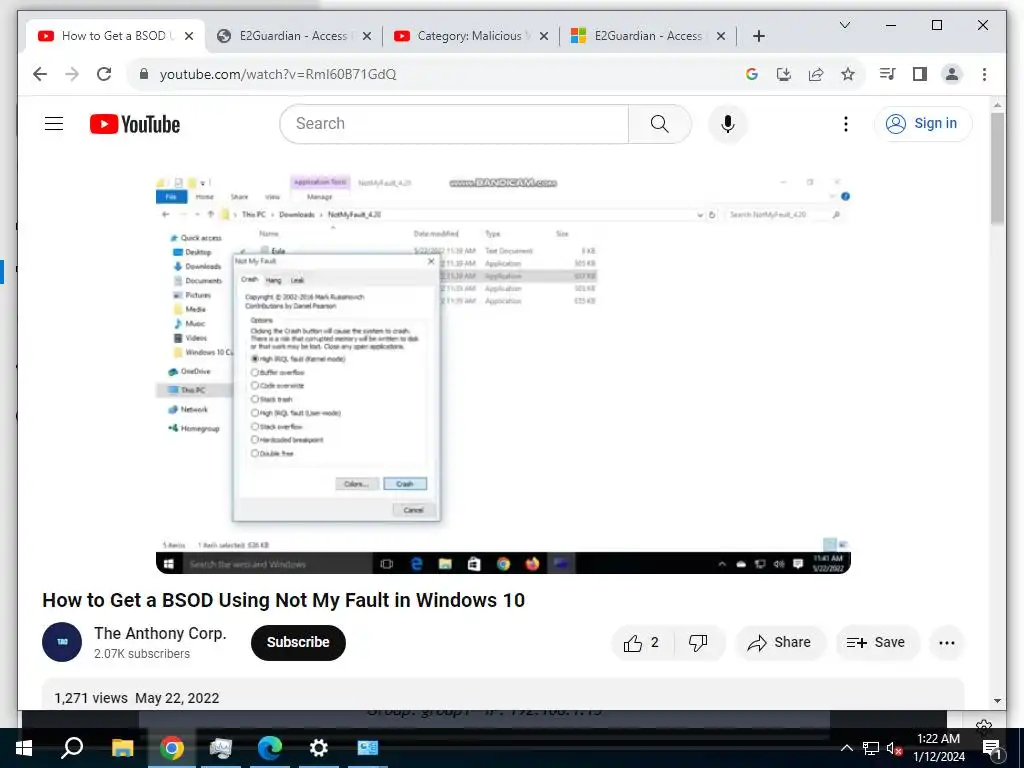
Task: Open a new Chrome tab
Action: point(758,36)
